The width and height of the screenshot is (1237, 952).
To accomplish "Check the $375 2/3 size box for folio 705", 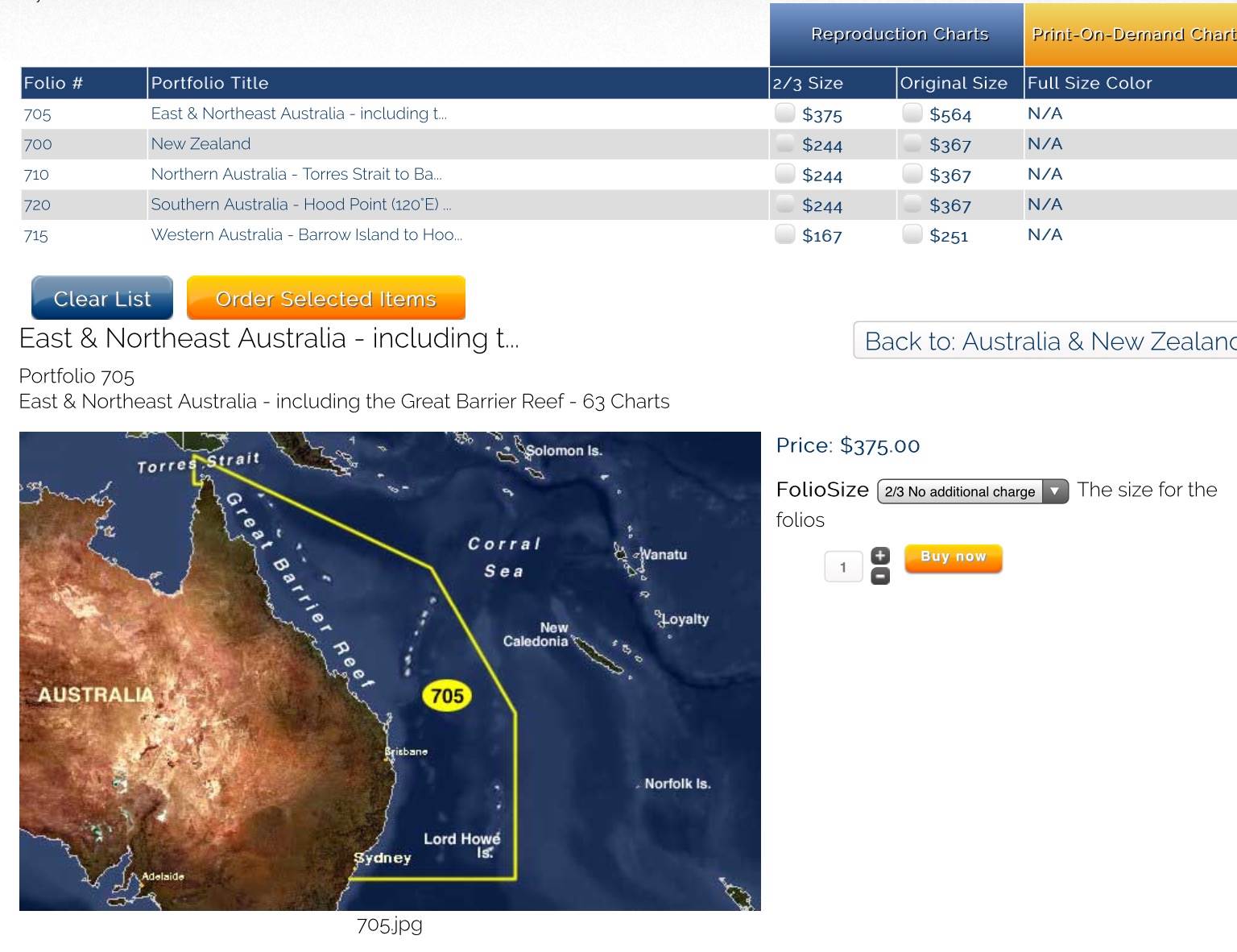I will pyautogui.click(x=784, y=113).
